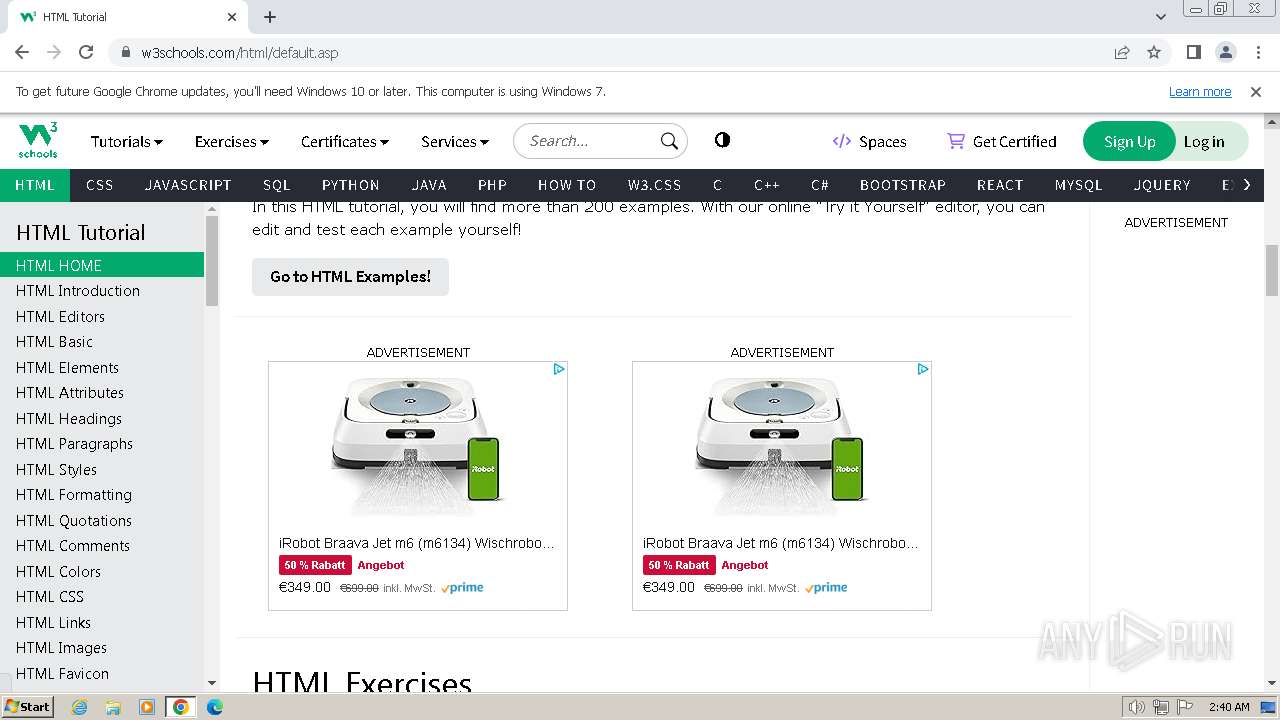Click the Action Center flag tray icon
The image size is (1280, 720).
[x=1184, y=707]
